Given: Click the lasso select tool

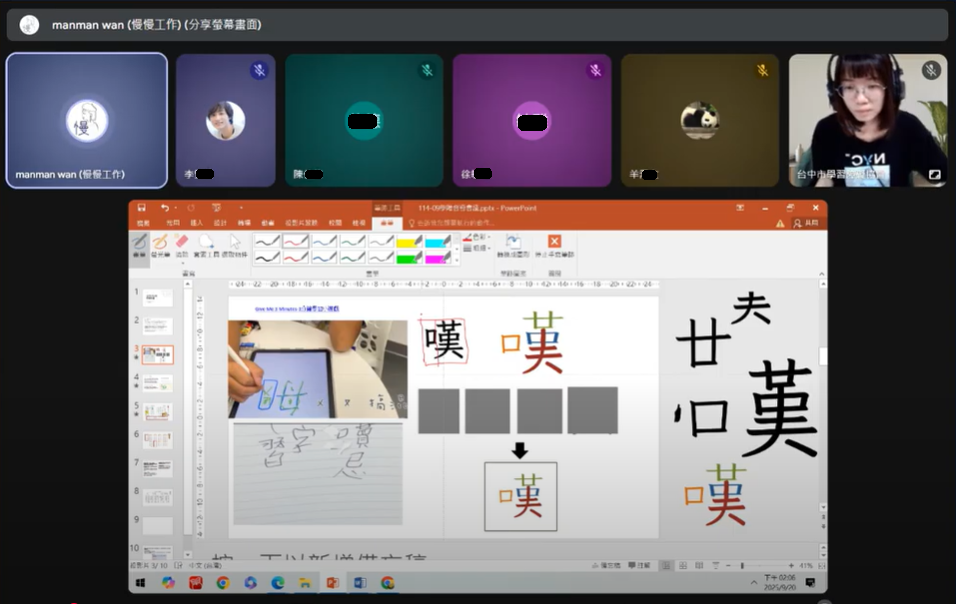Looking at the screenshot, I should (x=207, y=242).
